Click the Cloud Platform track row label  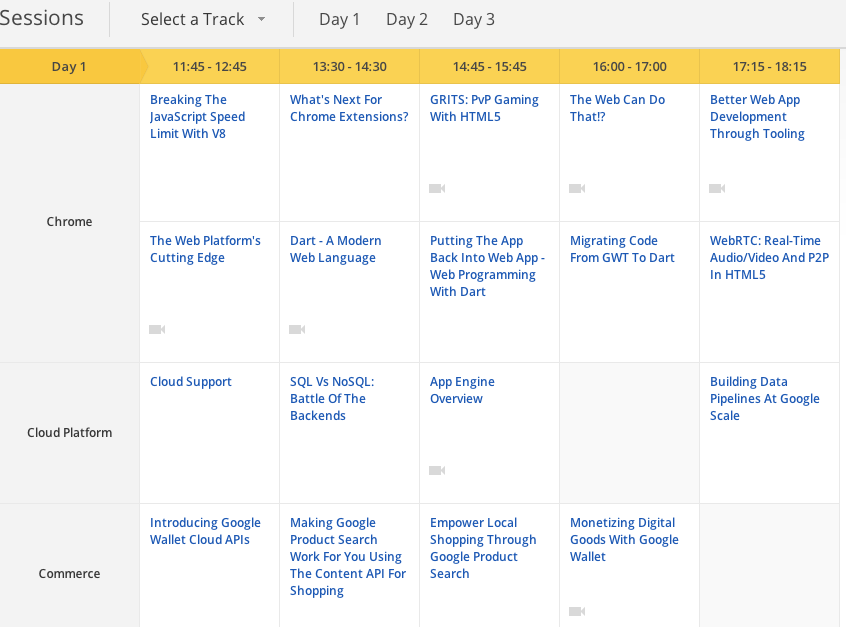coord(69,433)
